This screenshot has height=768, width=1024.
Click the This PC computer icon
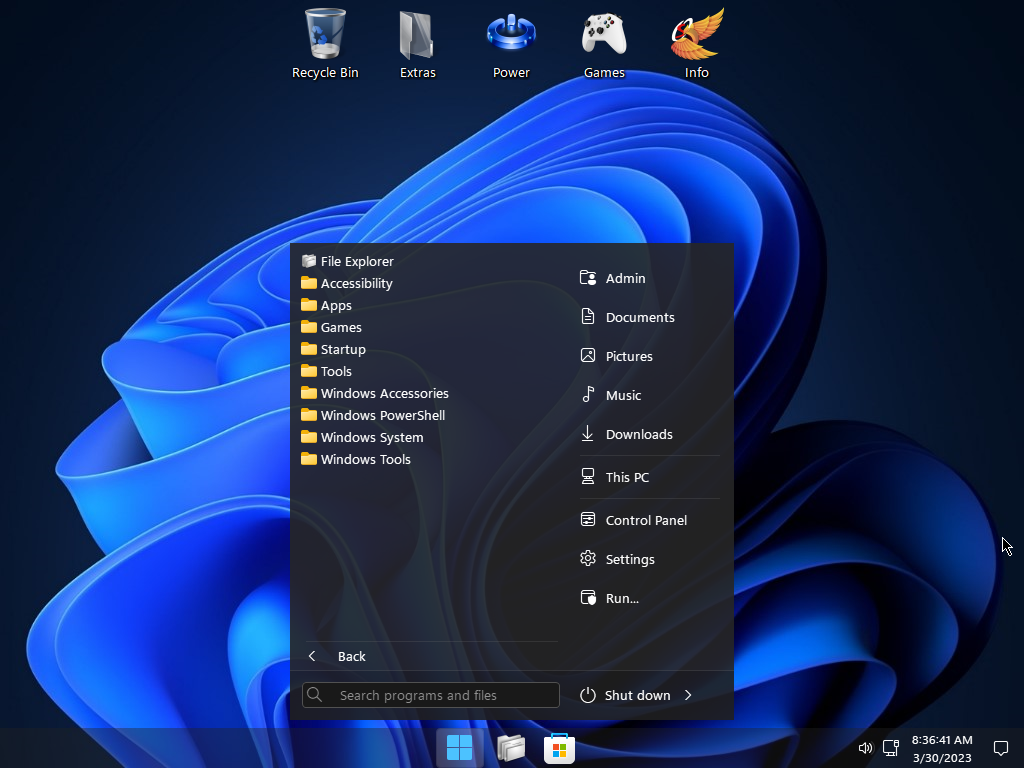coord(588,477)
